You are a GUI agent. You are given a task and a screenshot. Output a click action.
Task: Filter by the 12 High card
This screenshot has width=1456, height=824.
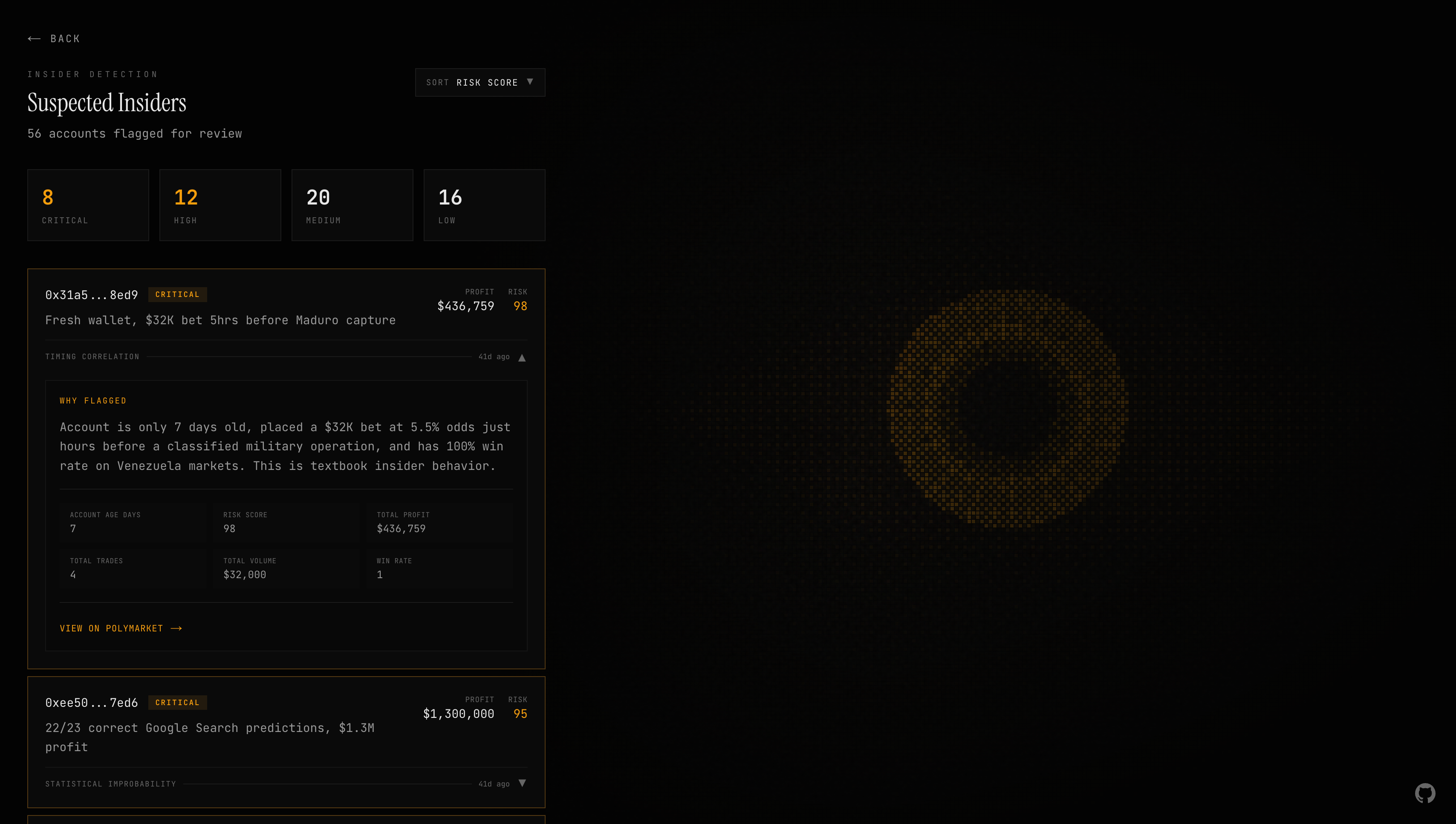pyautogui.click(x=220, y=205)
